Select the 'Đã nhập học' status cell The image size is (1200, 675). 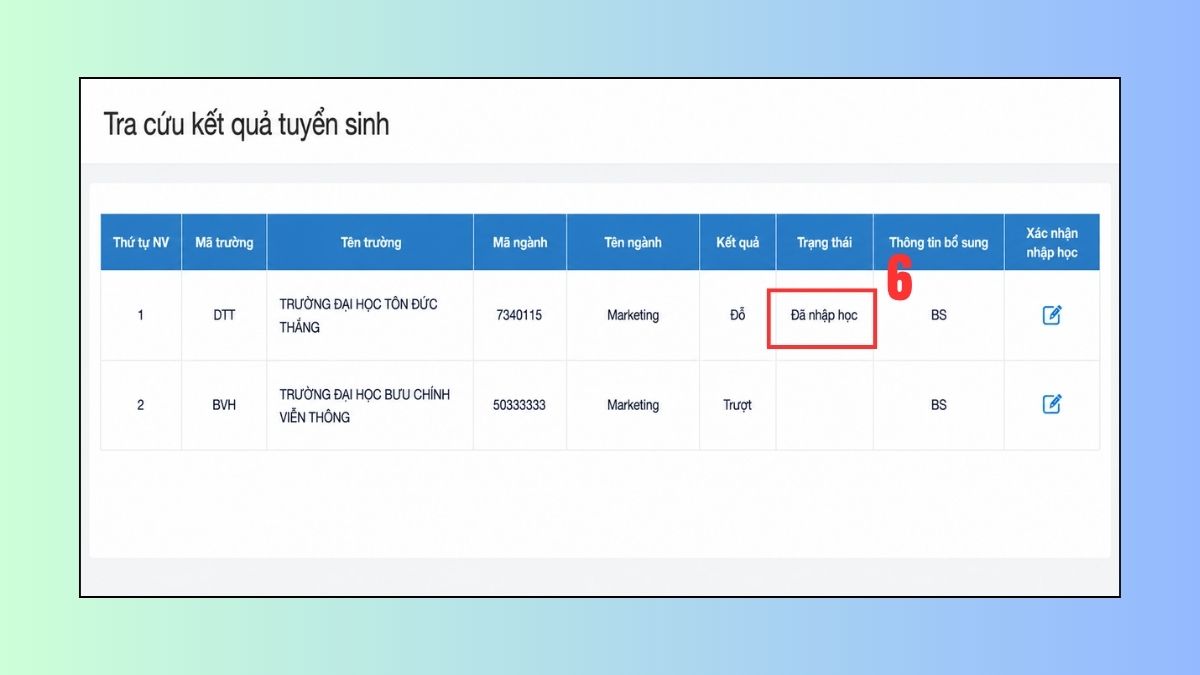[x=824, y=315]
